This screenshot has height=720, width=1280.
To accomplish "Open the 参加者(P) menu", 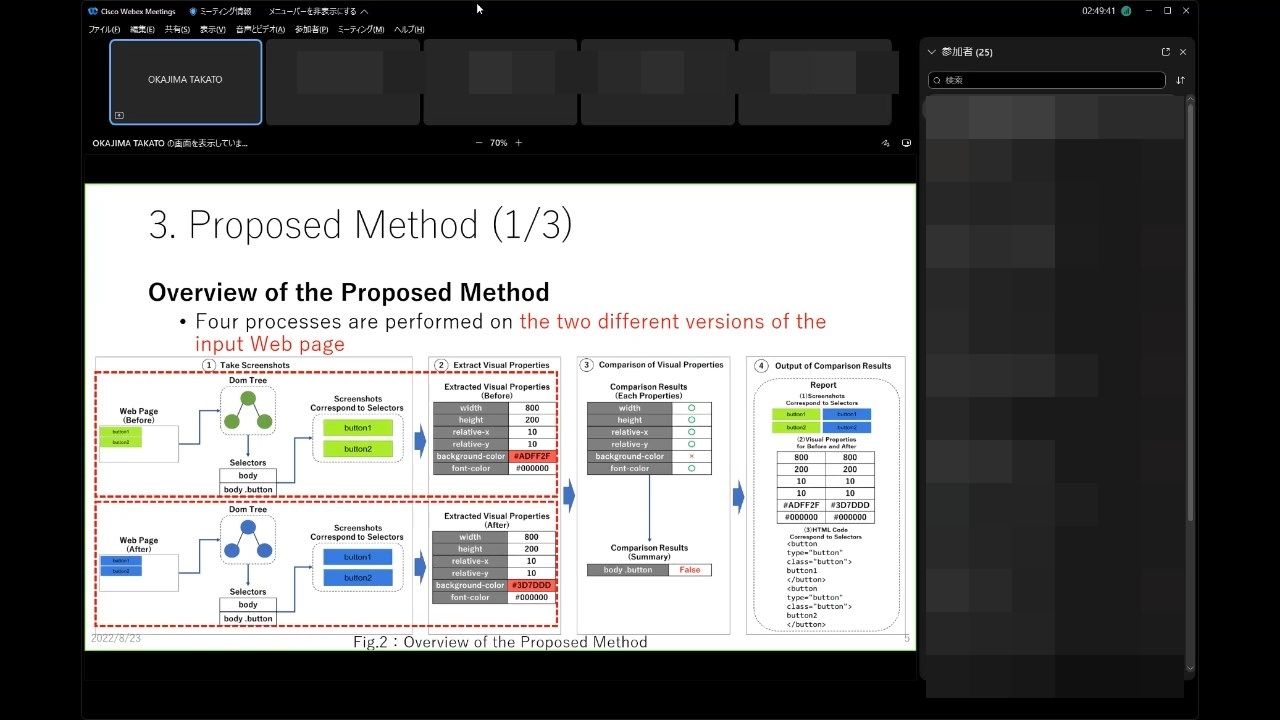I will (x=311, y=30).
